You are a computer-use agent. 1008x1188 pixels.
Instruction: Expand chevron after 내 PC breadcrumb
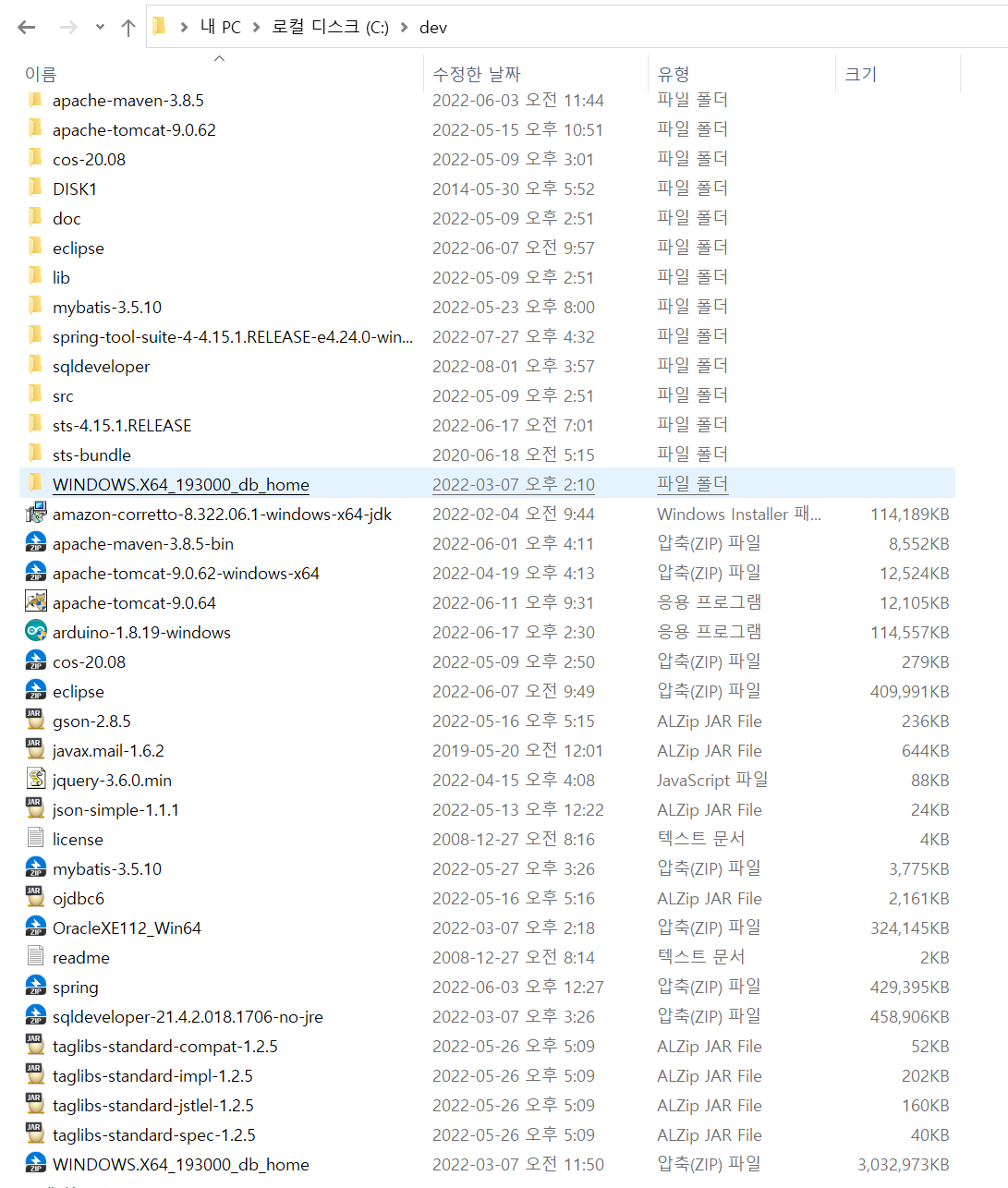[x=257, y=28]
